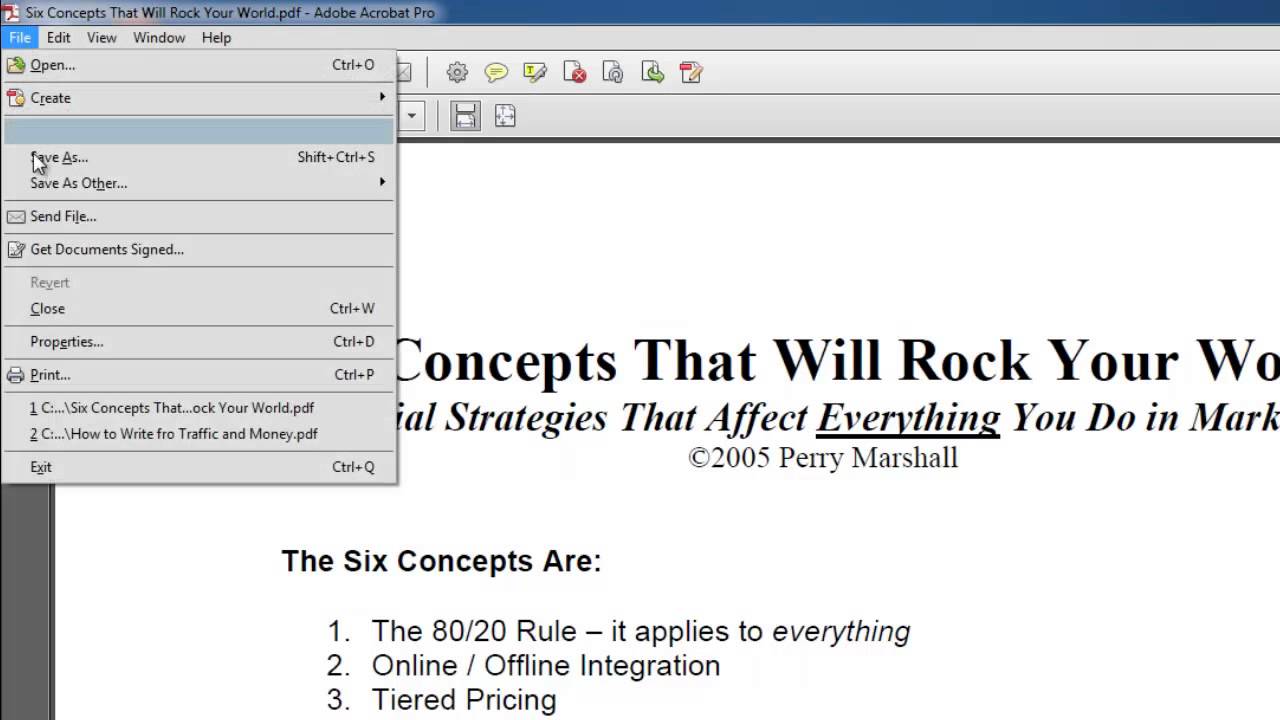
Task: Select the yellow sticky note comment tool
Action: 496,72
